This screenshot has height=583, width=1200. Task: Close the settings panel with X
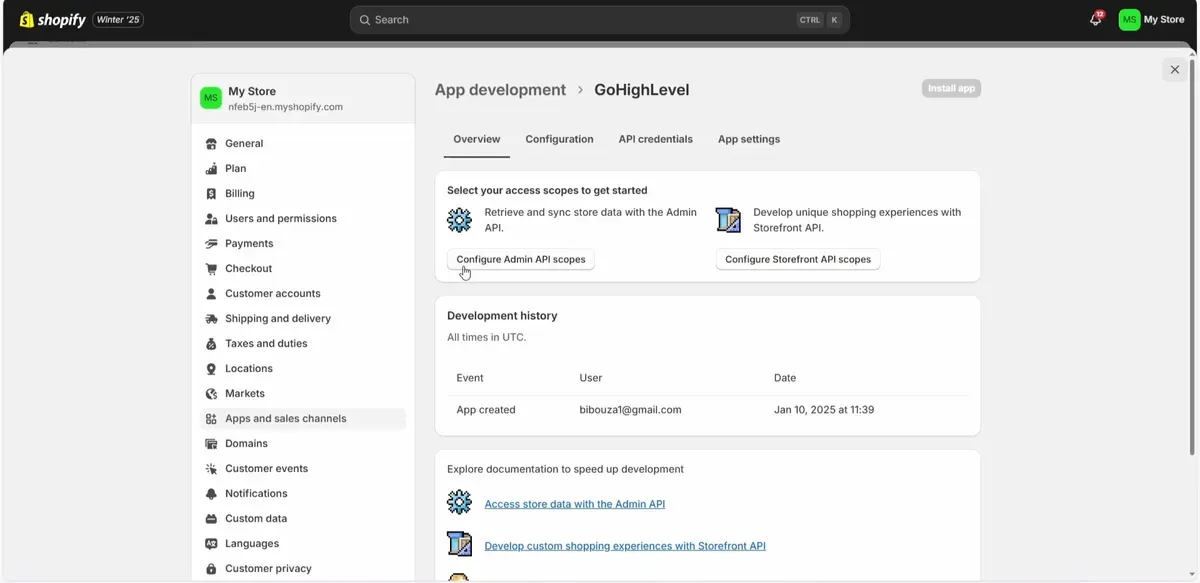click(x=1175, y=69)
